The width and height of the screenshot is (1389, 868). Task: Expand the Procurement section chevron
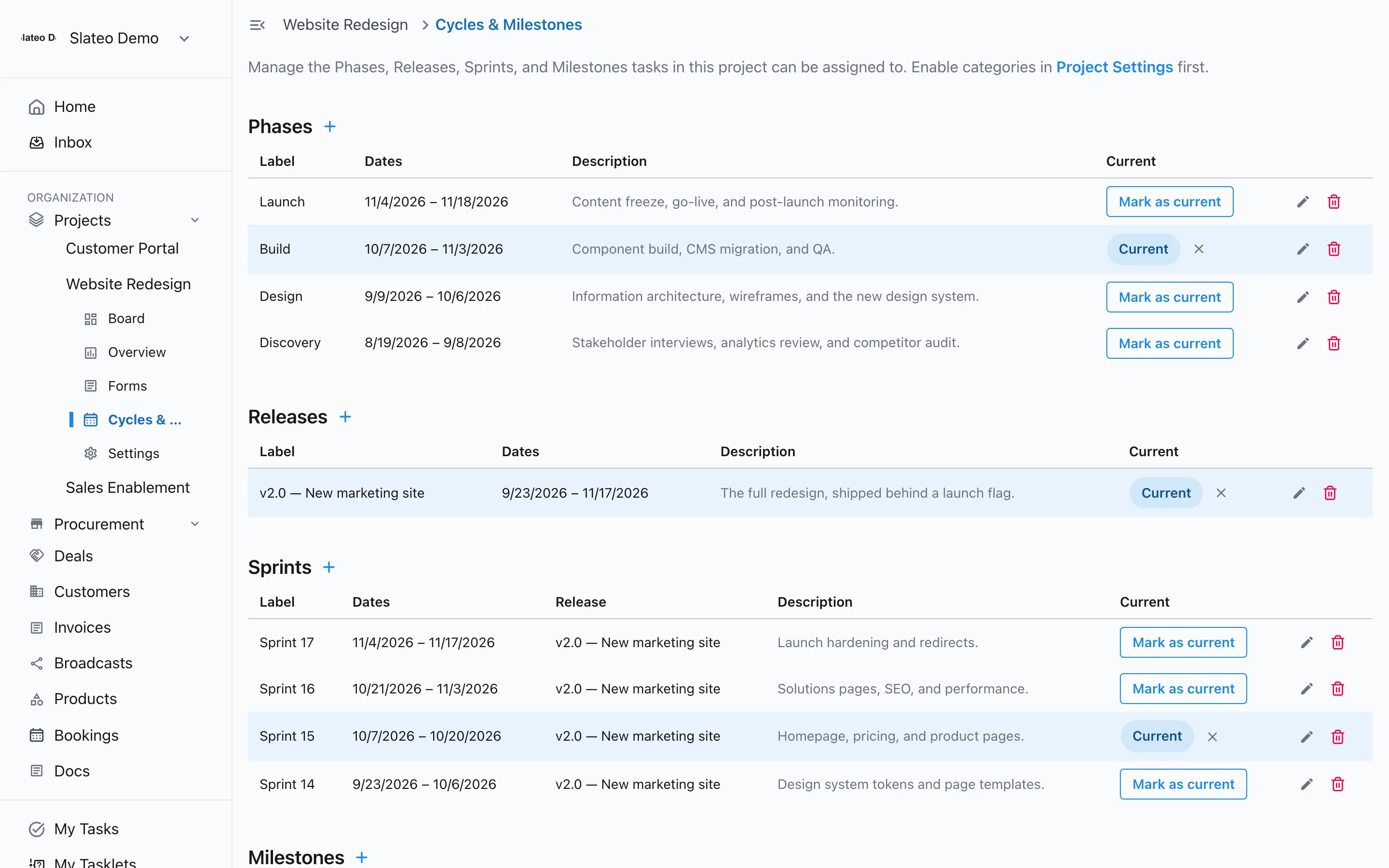coord(194,524)
